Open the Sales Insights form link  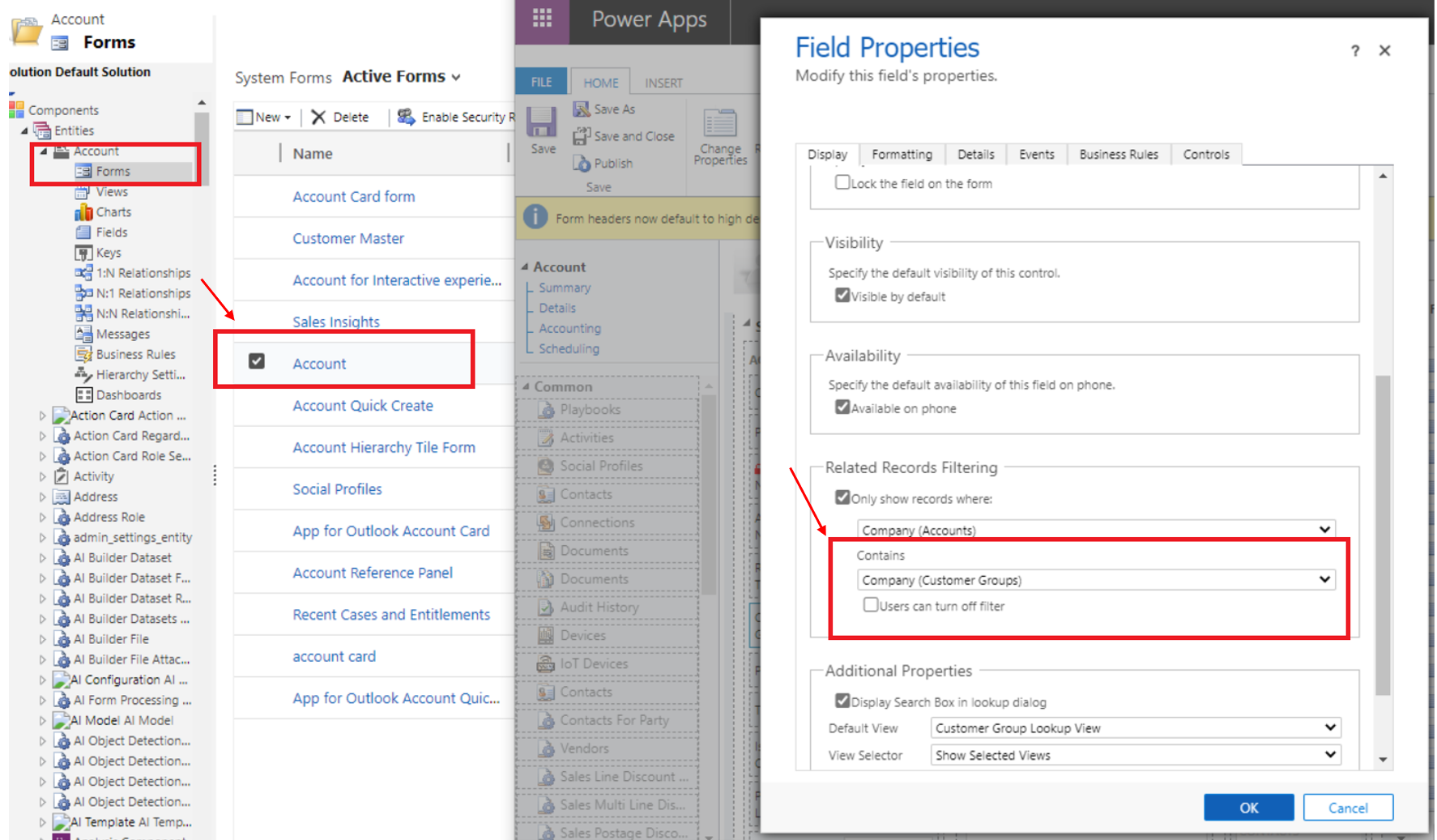(x=336, y=322)
